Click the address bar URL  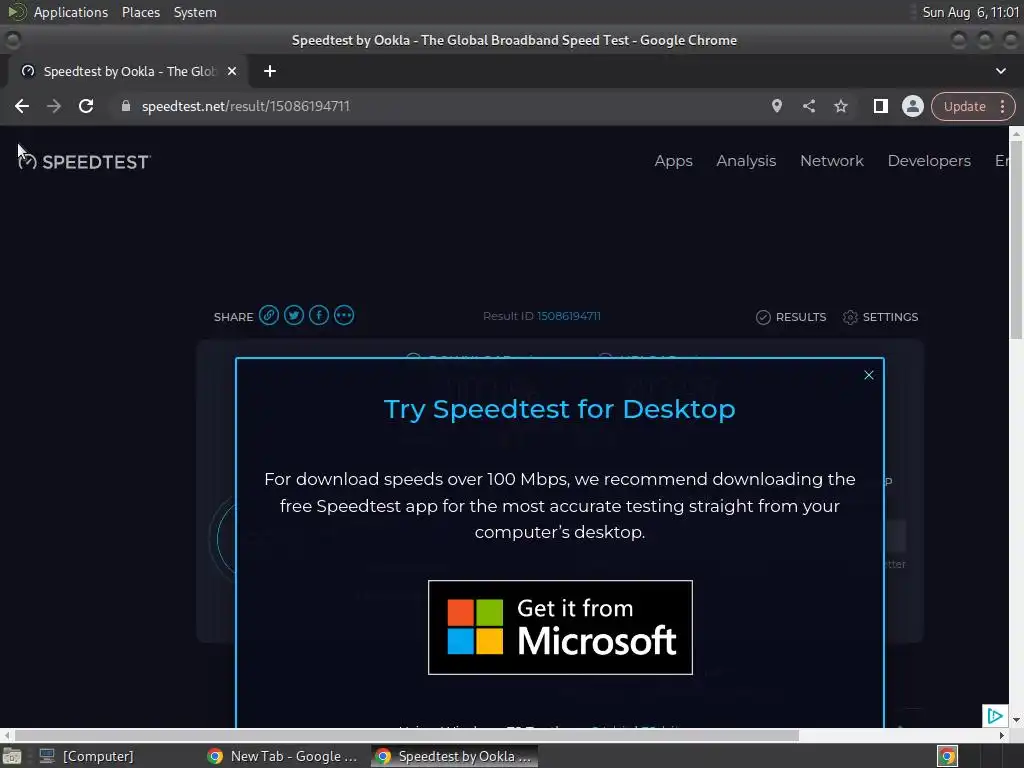pyautogui.click(x=246, y=106)
